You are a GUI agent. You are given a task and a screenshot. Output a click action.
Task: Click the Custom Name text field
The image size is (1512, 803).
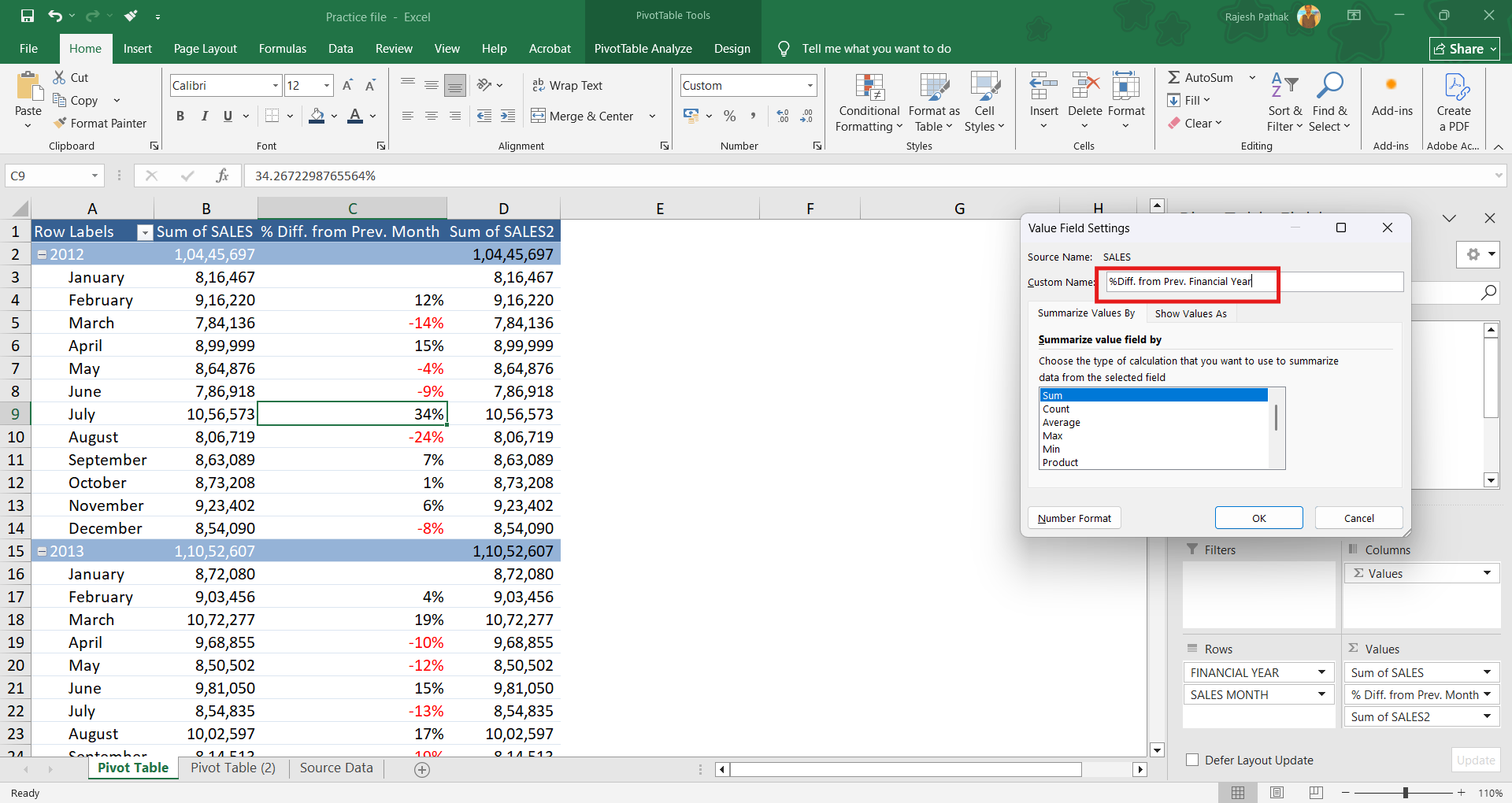click(1254, 282)
